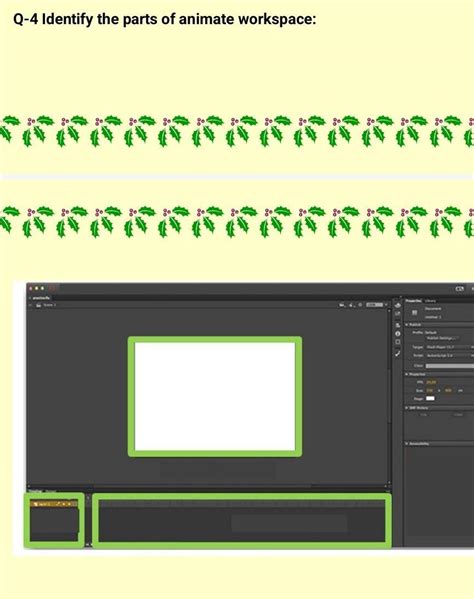The width and height of the screenshot is (474, 599).
Task: Click the Center Stage icon
Action: click(x=360, y=305)
